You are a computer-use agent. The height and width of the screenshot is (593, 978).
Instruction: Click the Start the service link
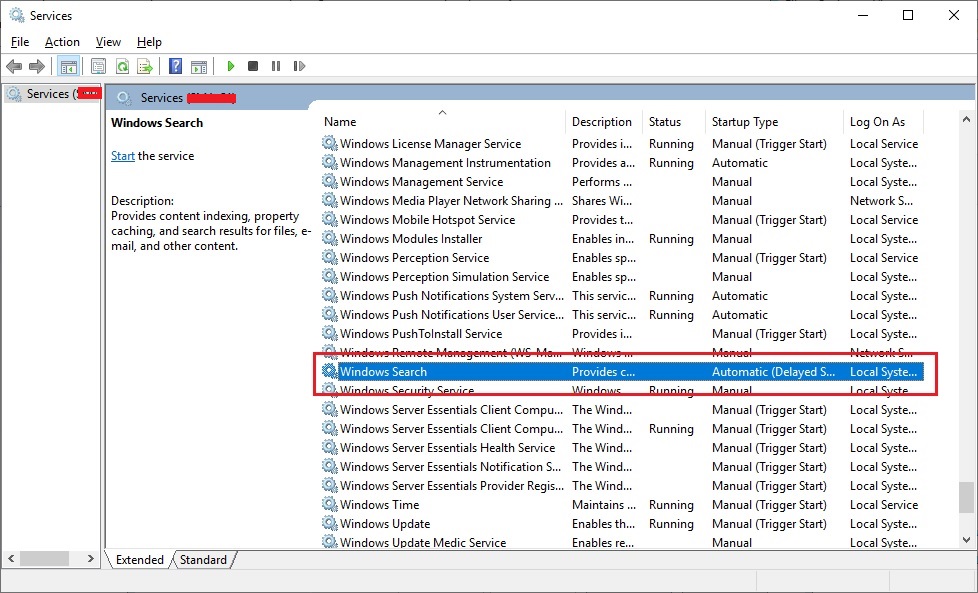(123, 156)
